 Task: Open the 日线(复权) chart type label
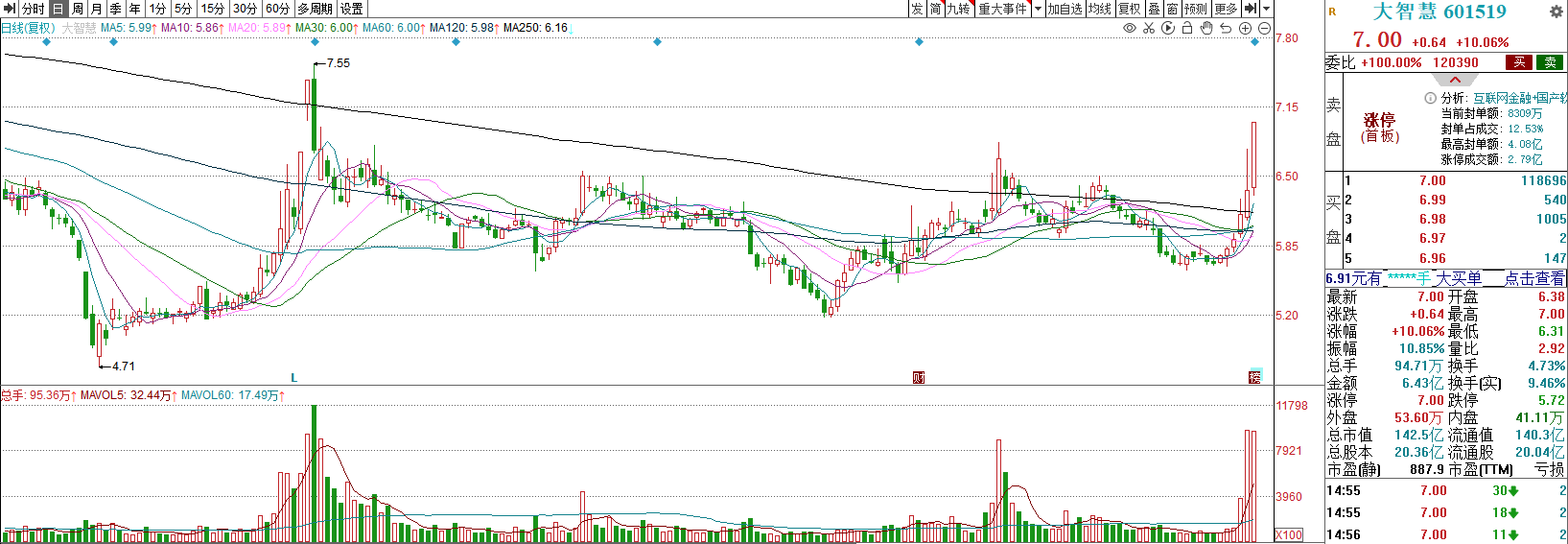(28, 28)
